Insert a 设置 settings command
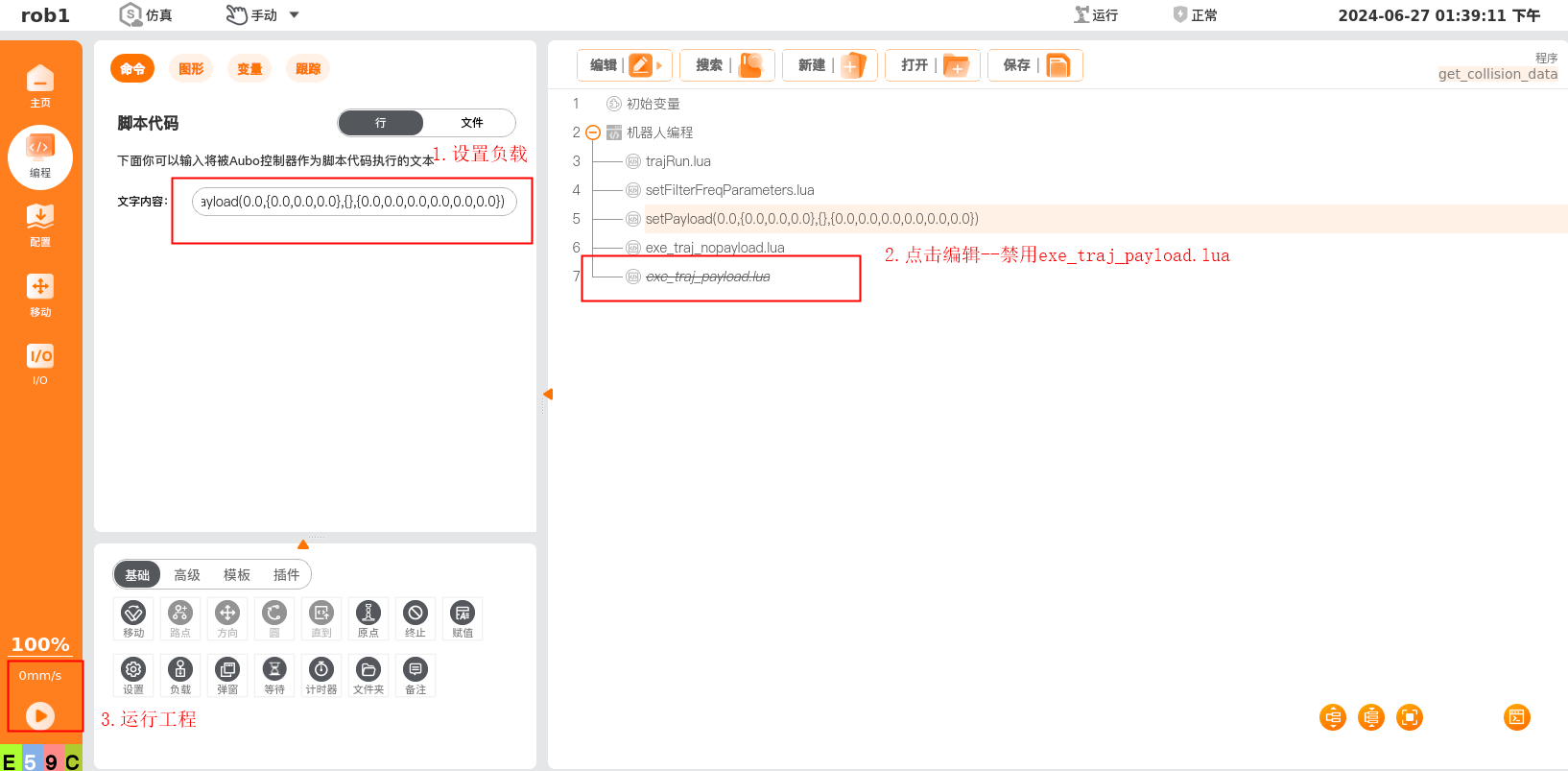 (133, 675)
